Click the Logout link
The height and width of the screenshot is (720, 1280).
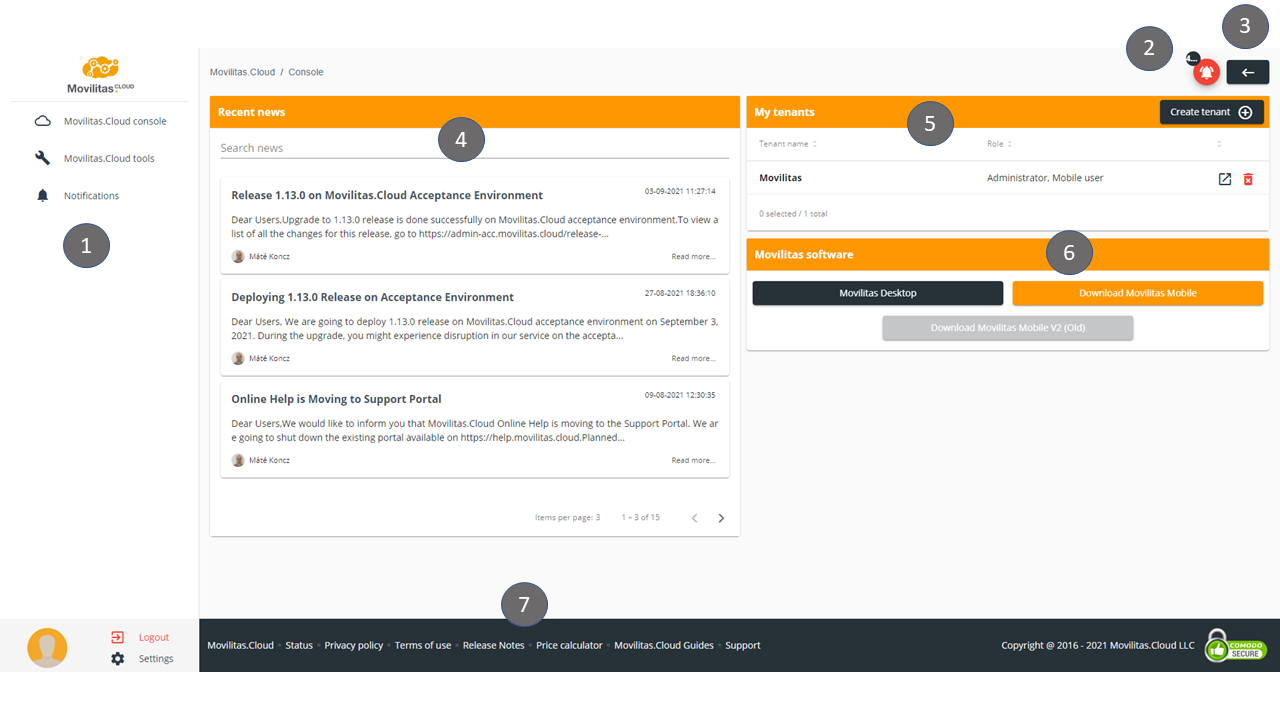click(x=154, y=637)
